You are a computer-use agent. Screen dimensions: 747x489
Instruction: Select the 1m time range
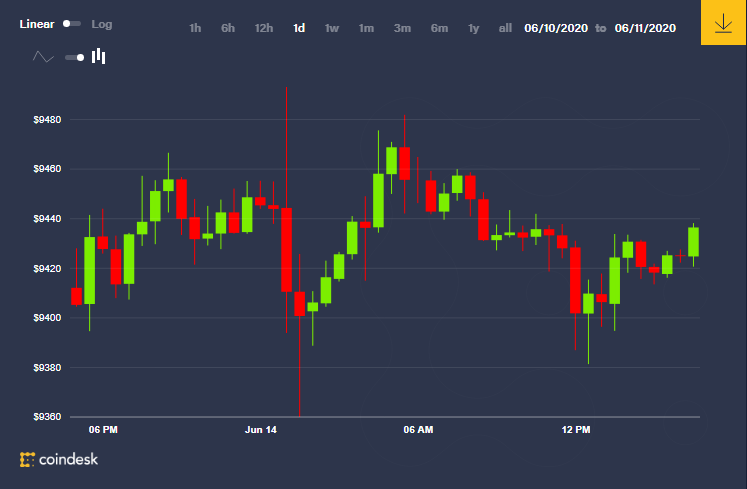(366, 28)
